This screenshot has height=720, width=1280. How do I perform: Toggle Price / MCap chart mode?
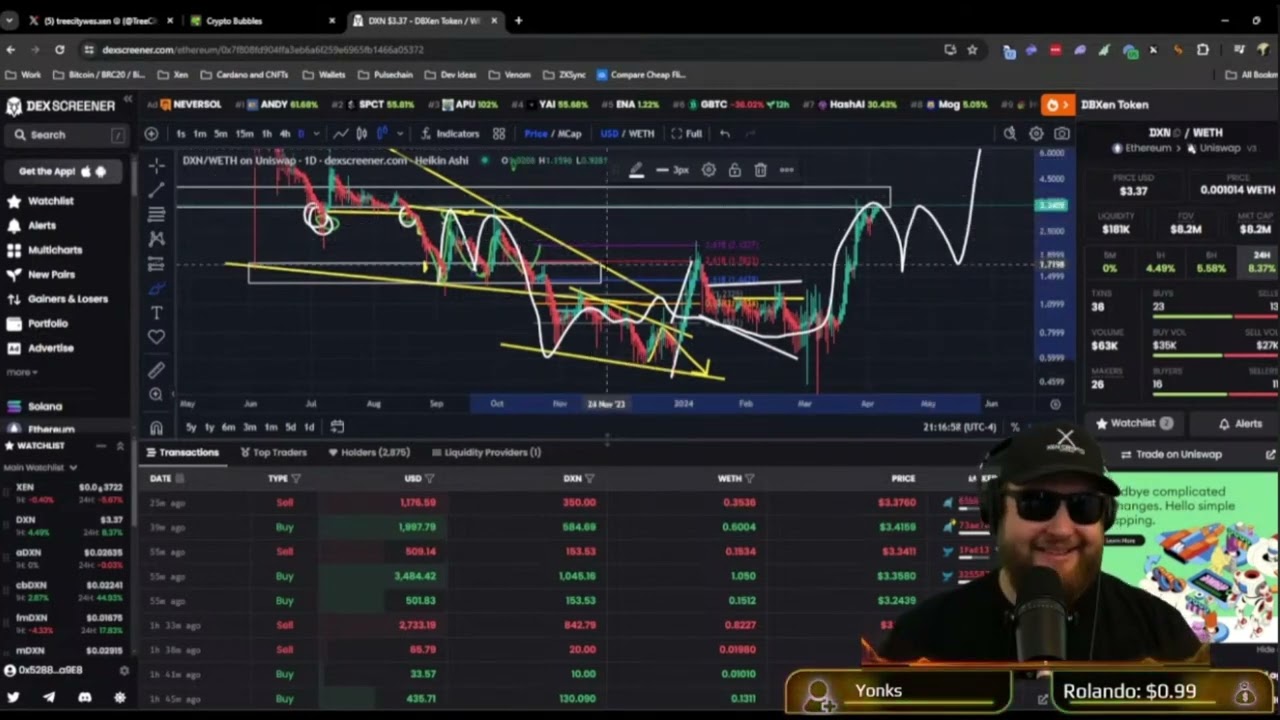pos(552,133)
